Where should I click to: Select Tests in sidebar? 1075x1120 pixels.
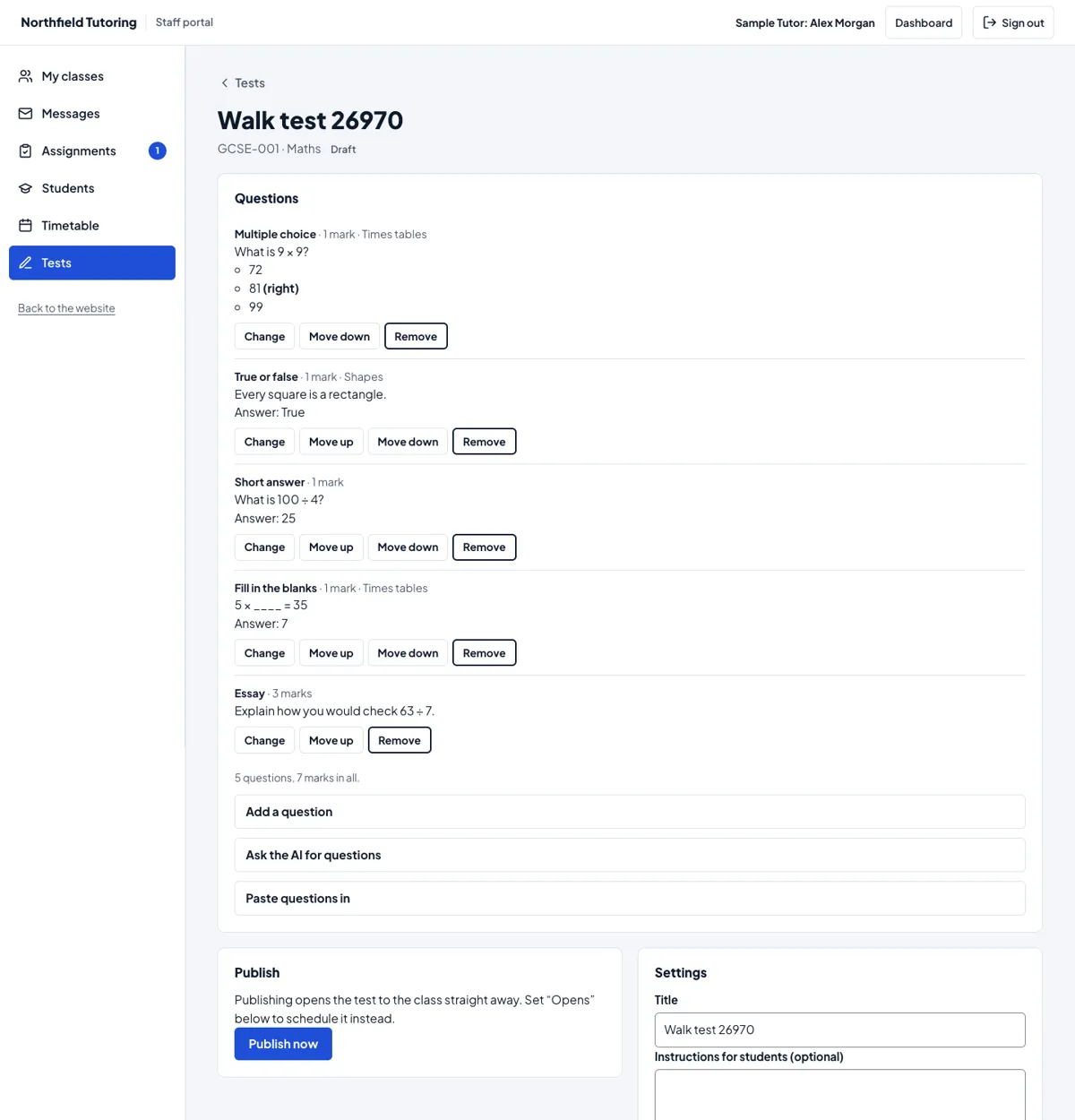[92, 263]
